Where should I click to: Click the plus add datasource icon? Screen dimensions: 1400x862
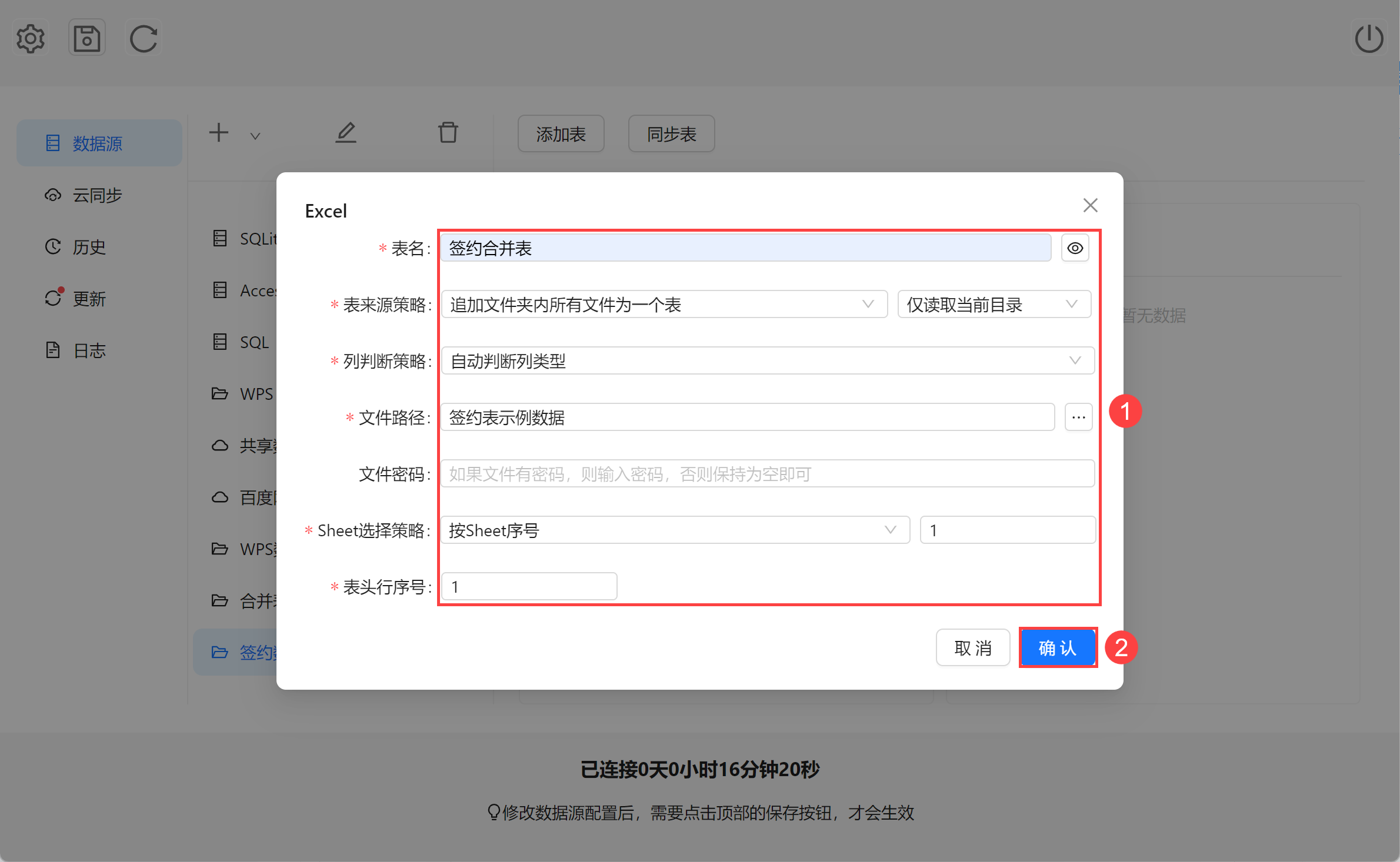tap(219, 133)
